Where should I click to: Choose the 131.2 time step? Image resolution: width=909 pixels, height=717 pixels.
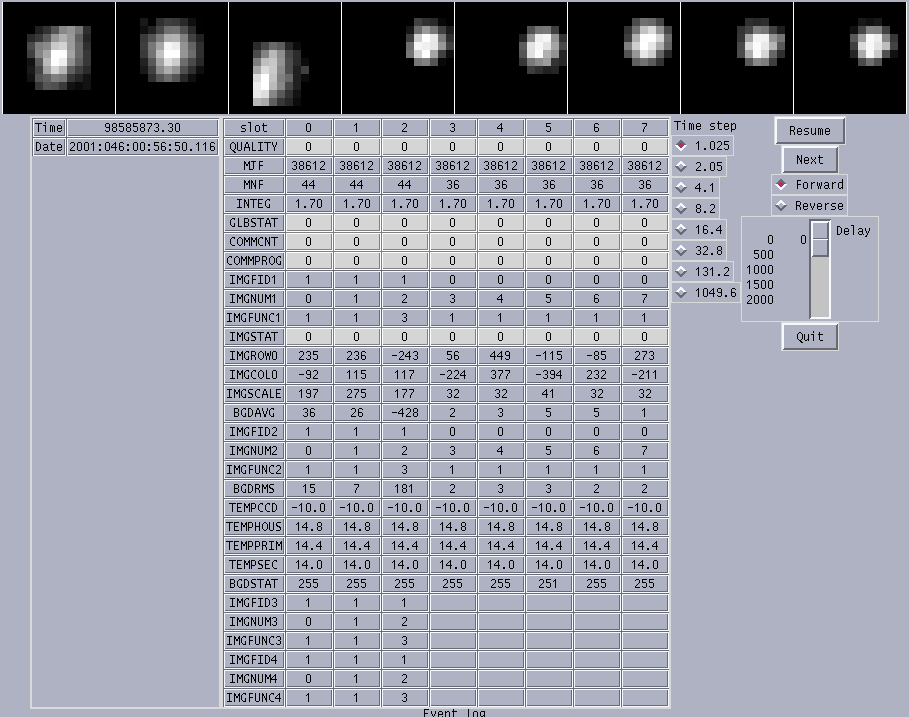tap(703, 271)
